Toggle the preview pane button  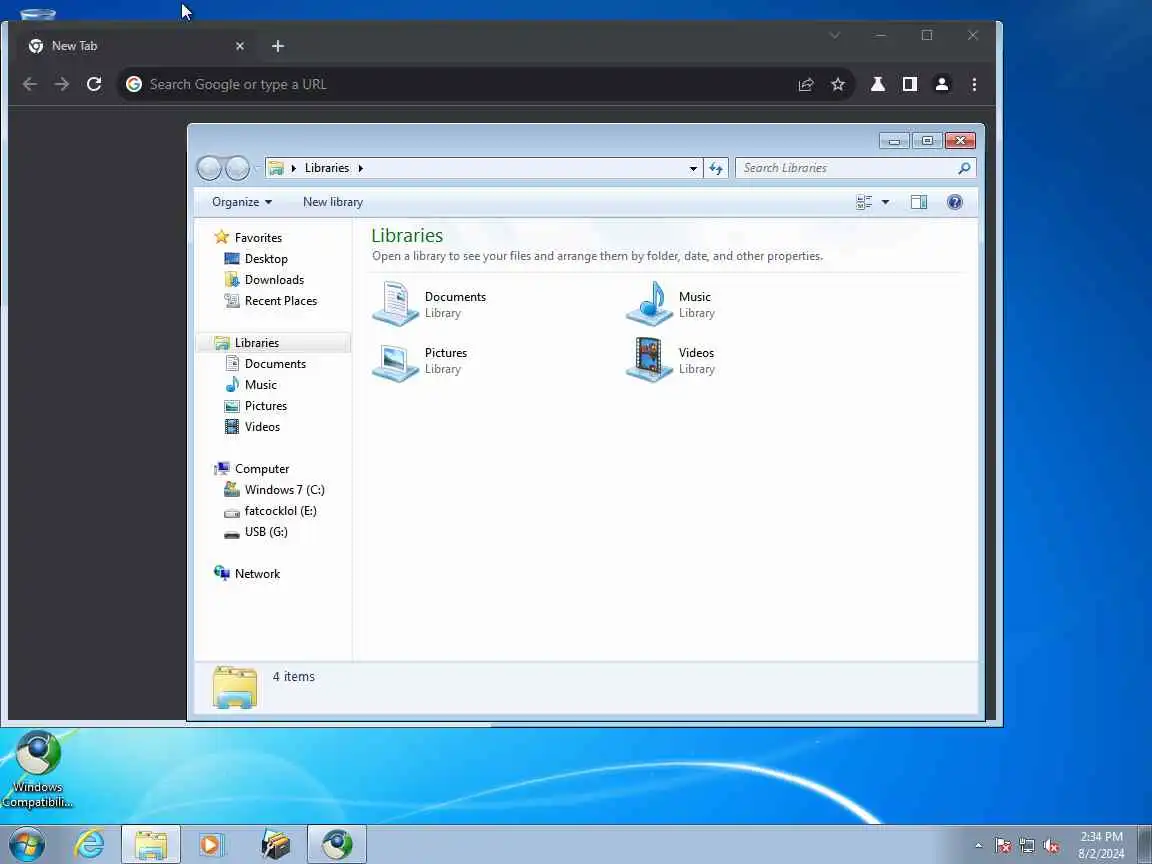919,202
